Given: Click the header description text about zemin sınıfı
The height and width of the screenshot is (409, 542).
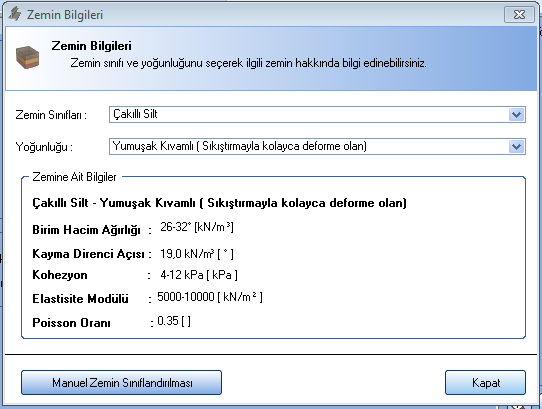Looking at the screenshot, I should [249, 63].
